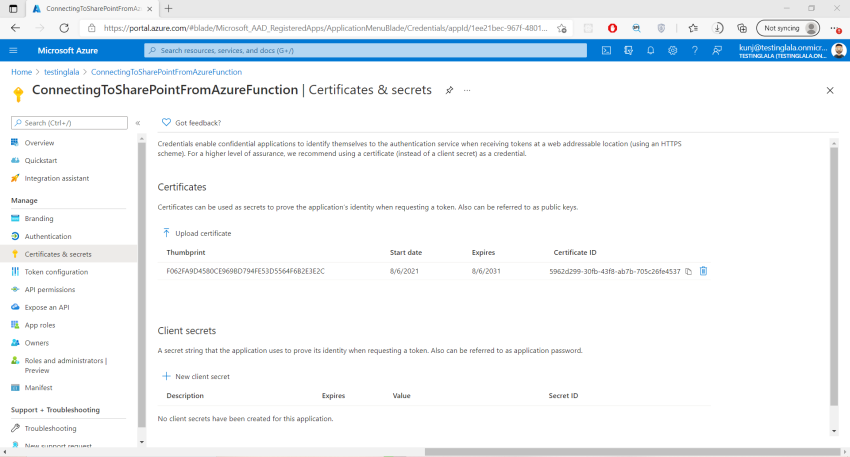850x457 pixels.
Task: Open Quickstart in the left menu
Action: 41,160
